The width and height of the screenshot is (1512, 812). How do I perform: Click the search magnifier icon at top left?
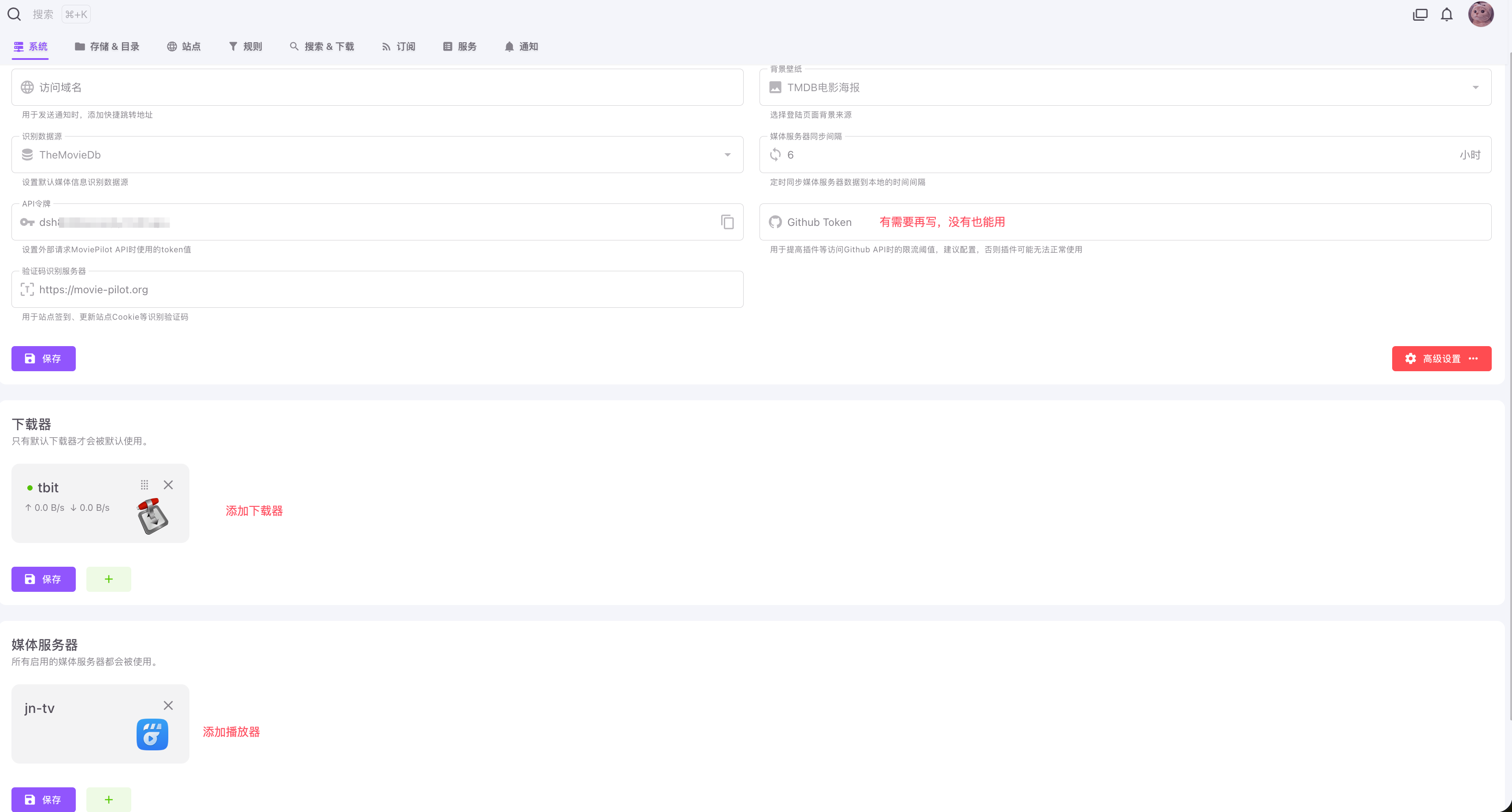click(x=14, y=14)
